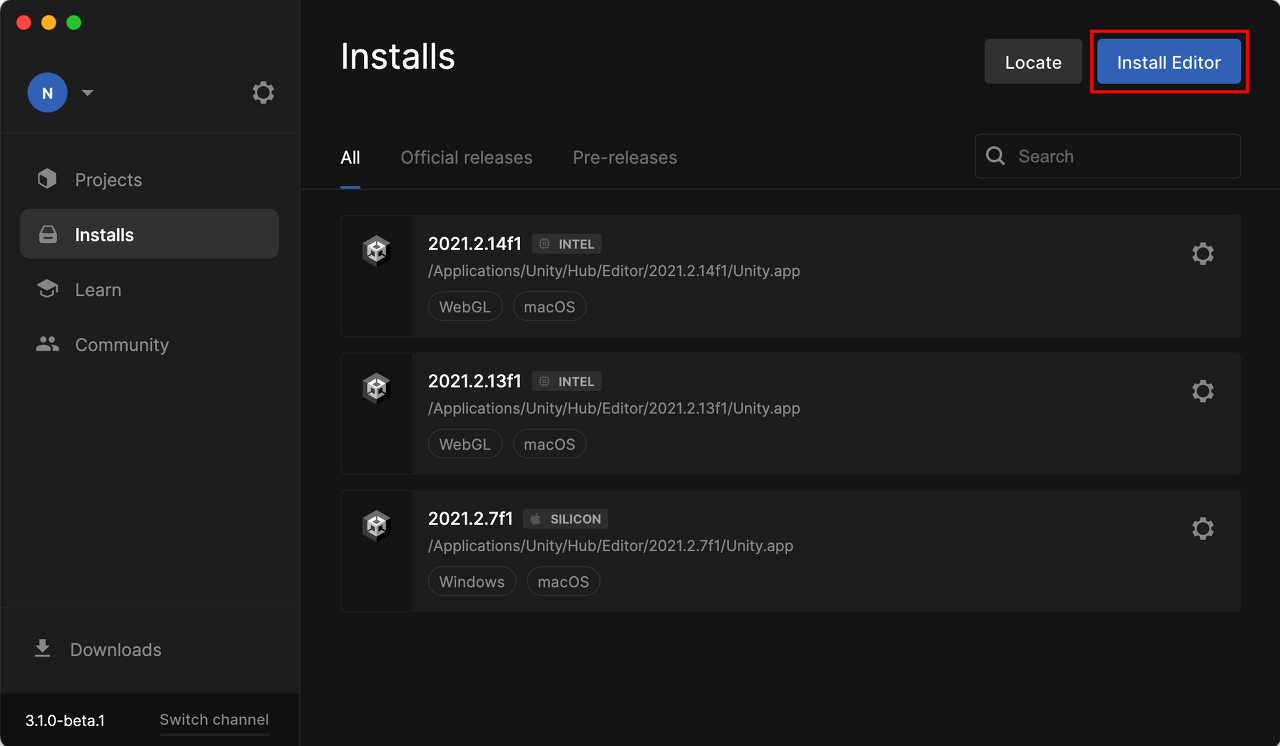Click the SILICON badge on 2021.2.7f1
The image size is (1280, 746).
tap(566, 519)
